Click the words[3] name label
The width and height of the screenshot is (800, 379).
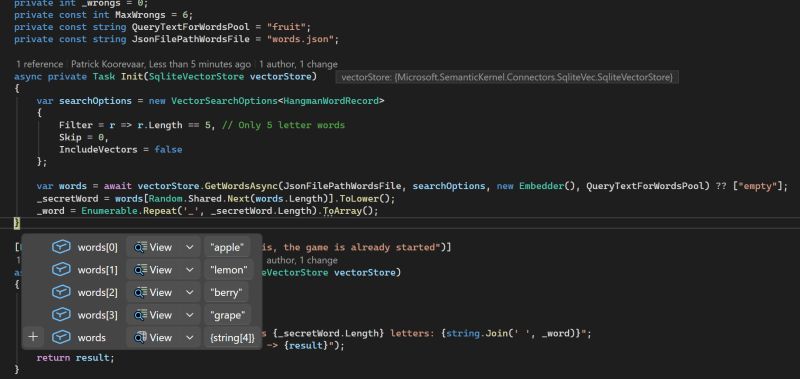coord(97,315)
